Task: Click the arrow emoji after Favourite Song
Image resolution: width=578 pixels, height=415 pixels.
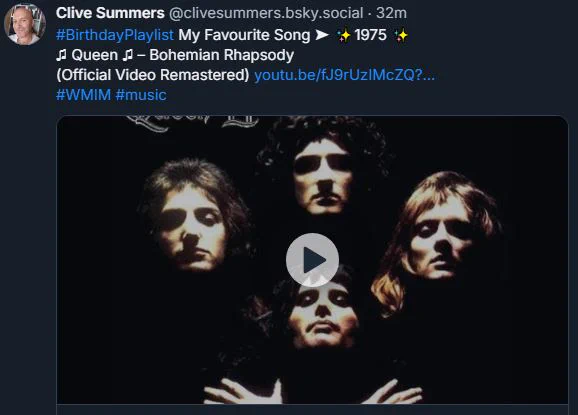Action: [322, 35]
